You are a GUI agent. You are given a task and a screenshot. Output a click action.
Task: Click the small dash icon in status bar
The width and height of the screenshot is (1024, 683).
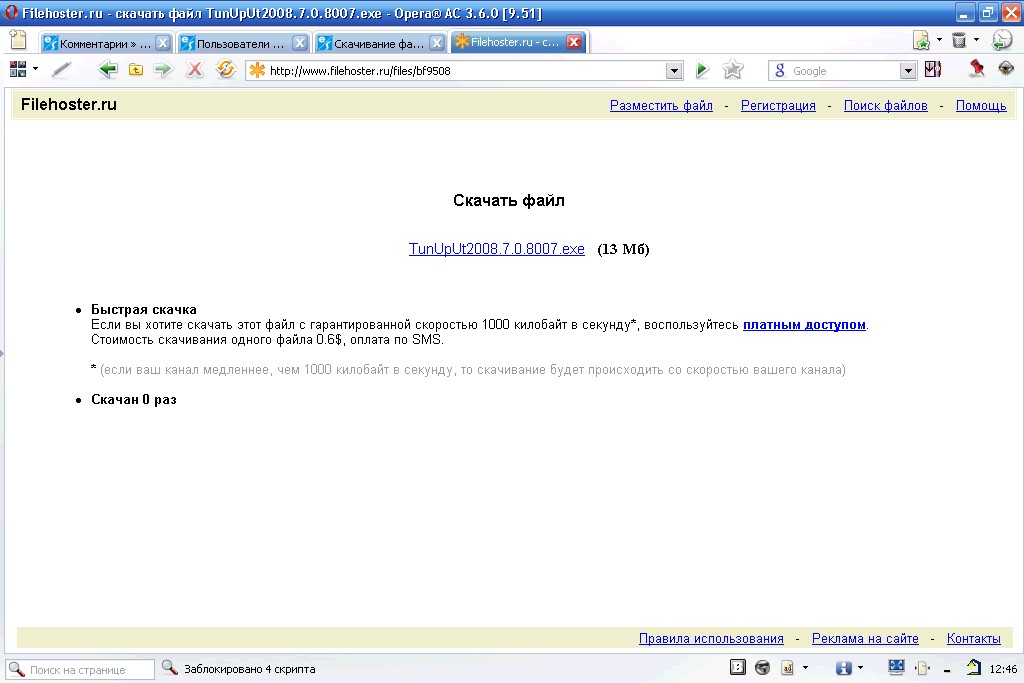coord(947,670)
